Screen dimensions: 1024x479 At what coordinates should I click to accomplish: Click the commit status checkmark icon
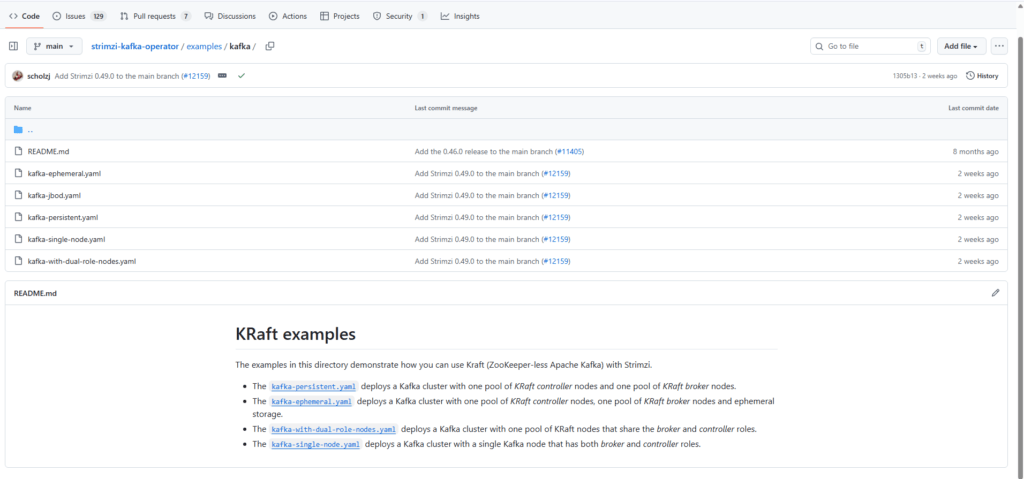click(x=241, y=76)
